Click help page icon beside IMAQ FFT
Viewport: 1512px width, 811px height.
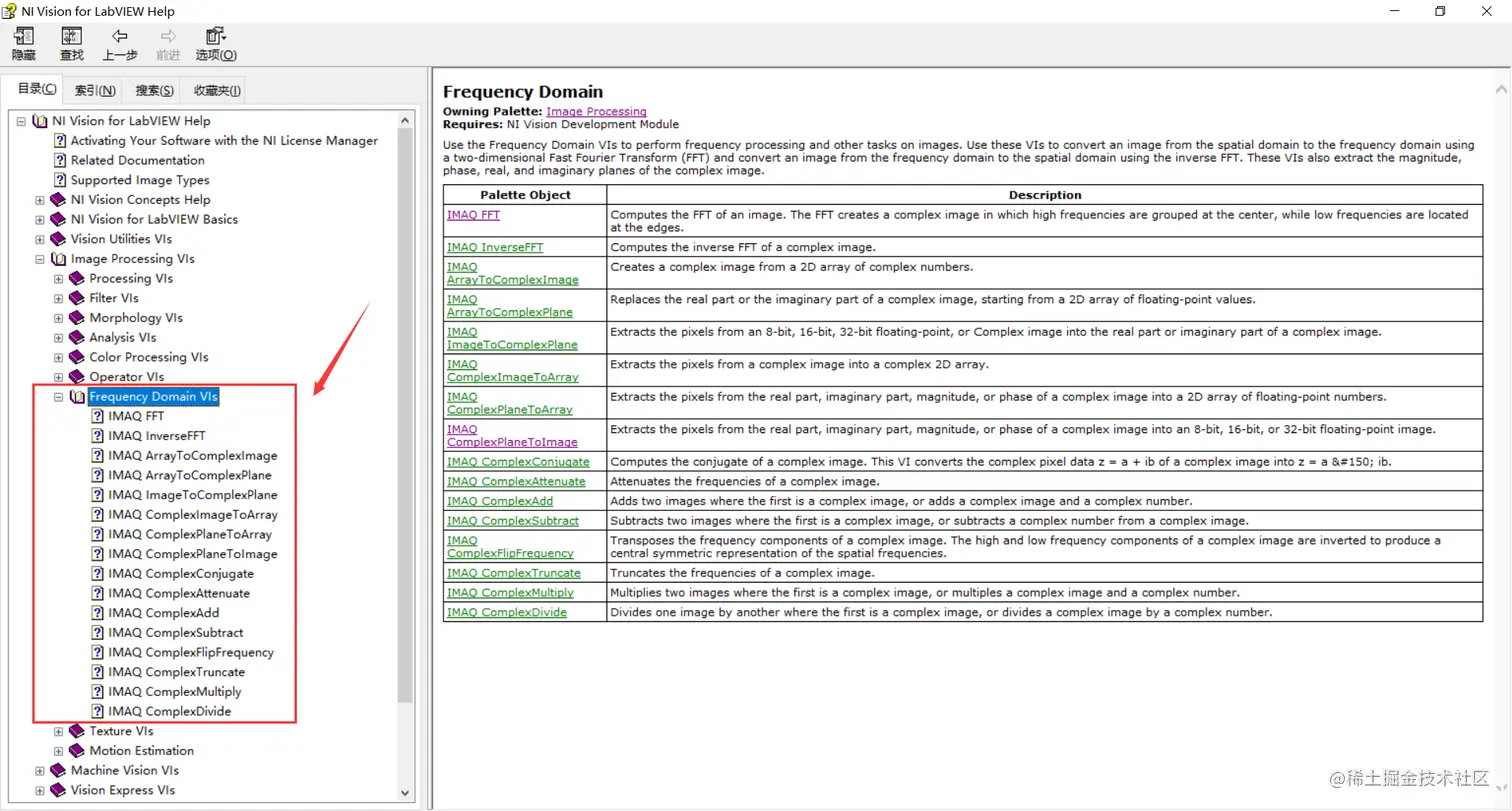pos(98,416)
